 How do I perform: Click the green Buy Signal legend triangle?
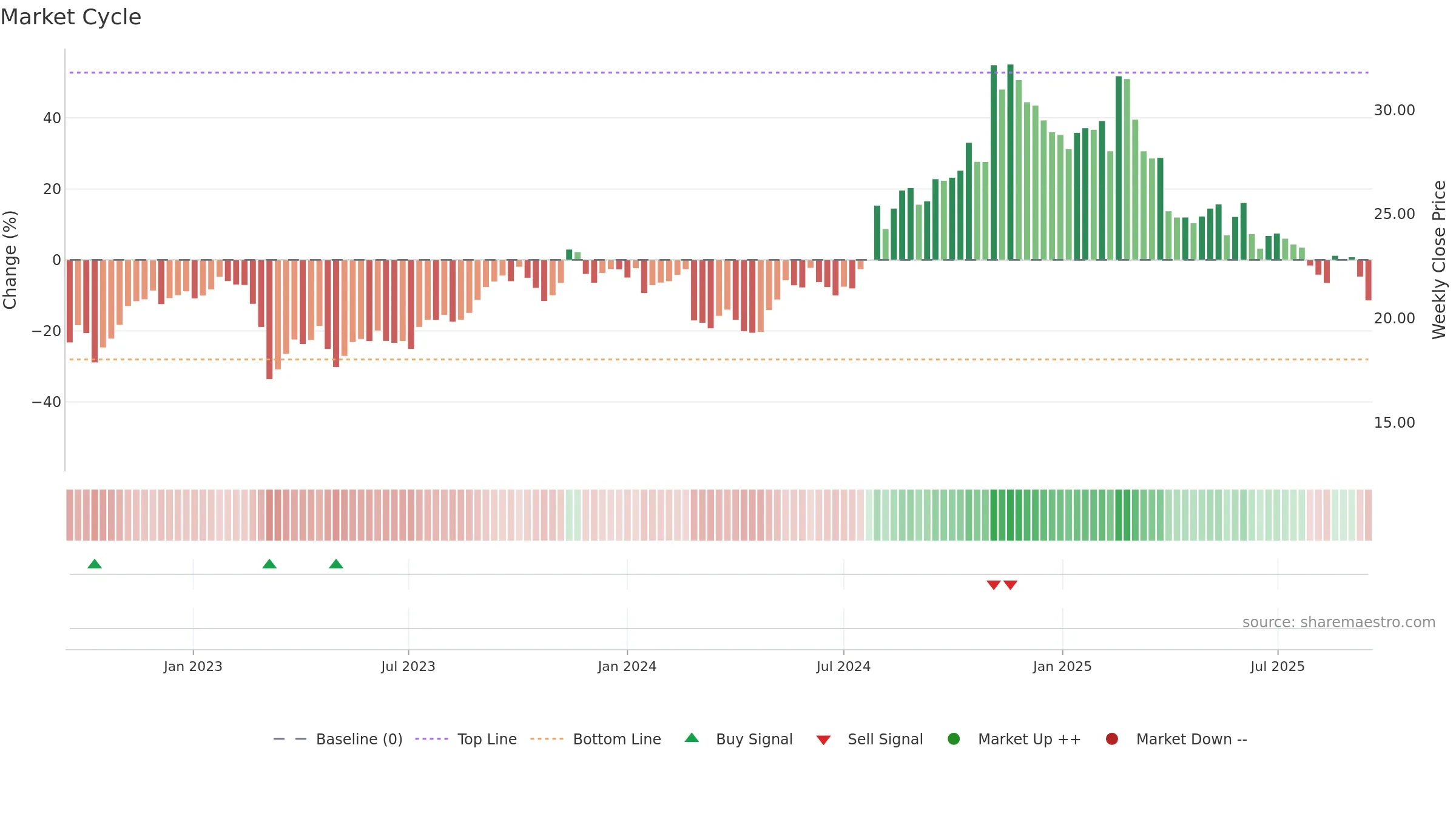coord(692,738)
